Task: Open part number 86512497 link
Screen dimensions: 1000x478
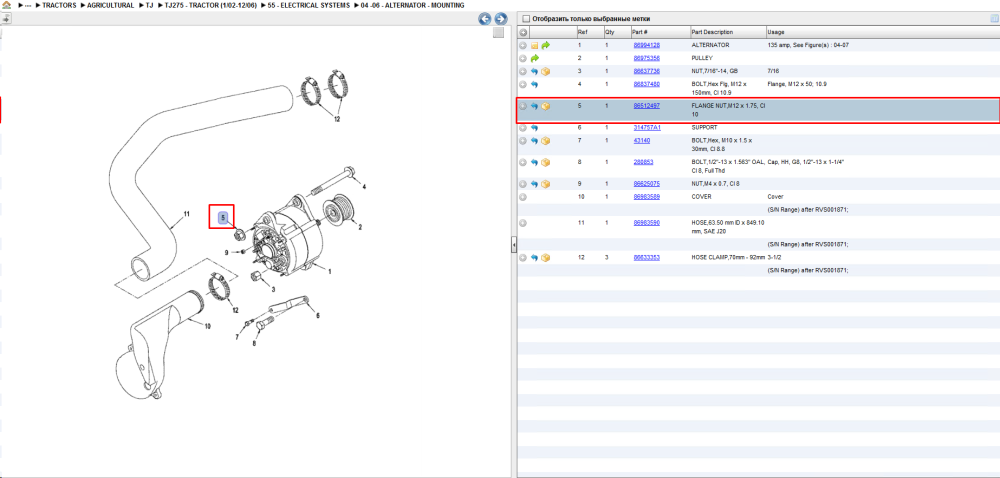Action: pos(646,106)
